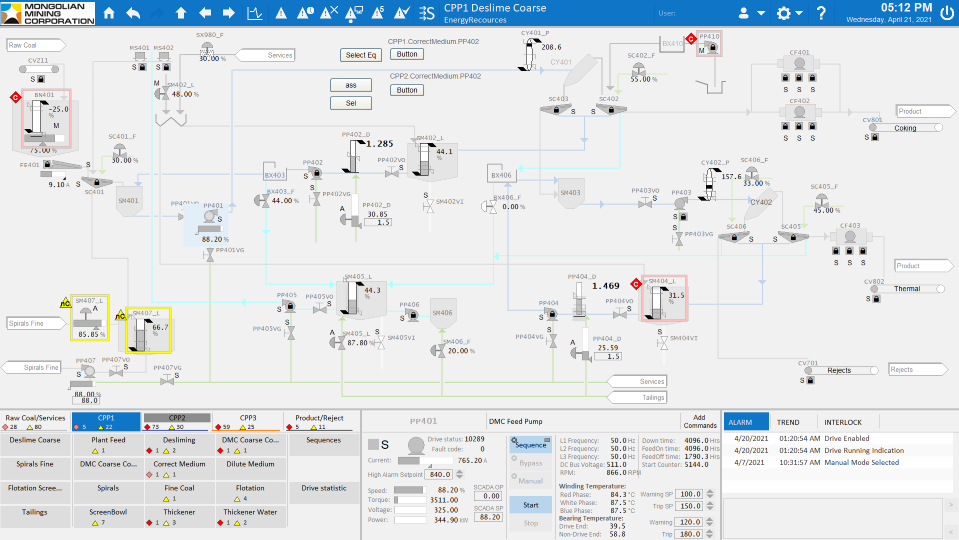The width and height of the screenshot is (959, 540).
Task: Open the Product/Reject navigation tab
Action: click(x=319, y=422)
